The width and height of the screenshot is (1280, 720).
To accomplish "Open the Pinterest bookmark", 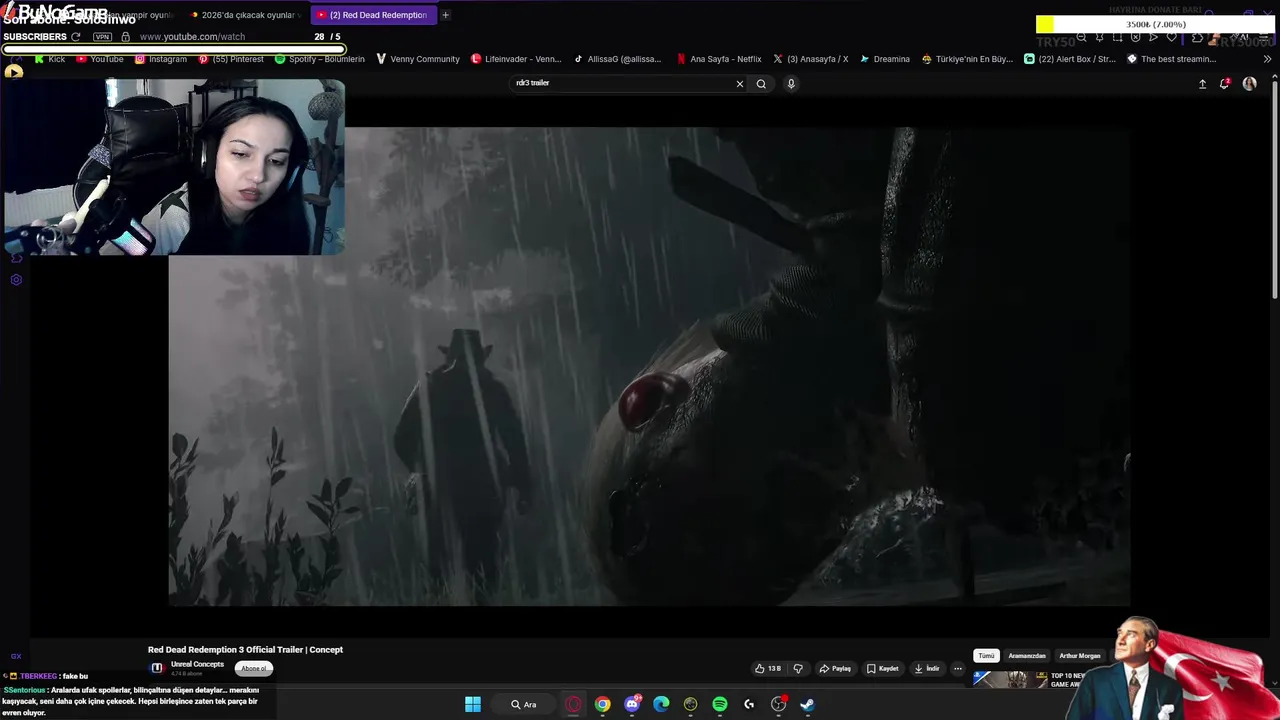I will 231,59.
